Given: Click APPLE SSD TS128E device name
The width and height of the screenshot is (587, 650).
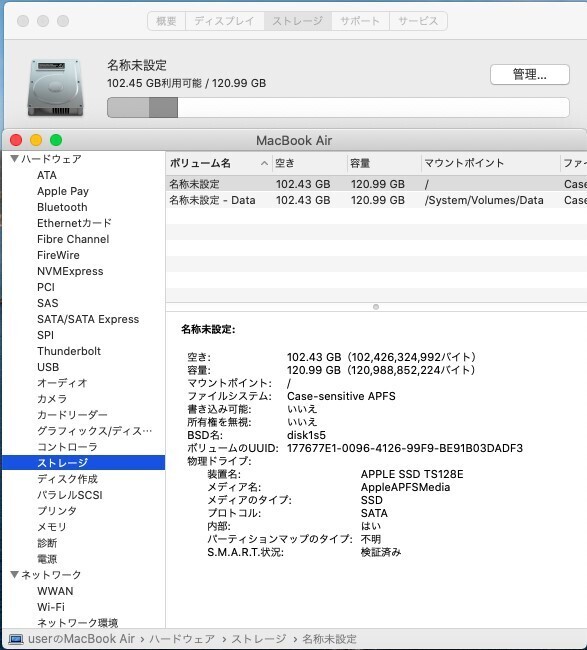Looking at the screenshot, I should [412, 474].
